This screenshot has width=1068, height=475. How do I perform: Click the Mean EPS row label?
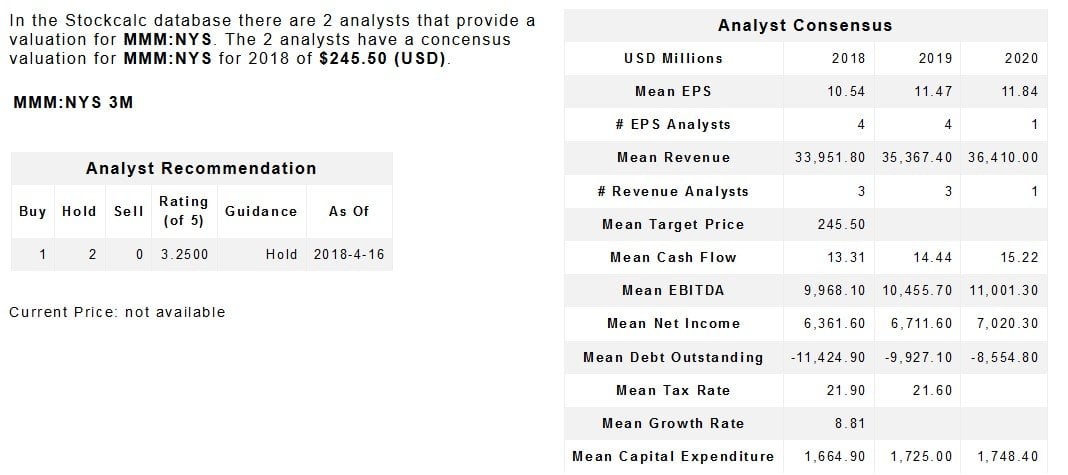(673, 91)
